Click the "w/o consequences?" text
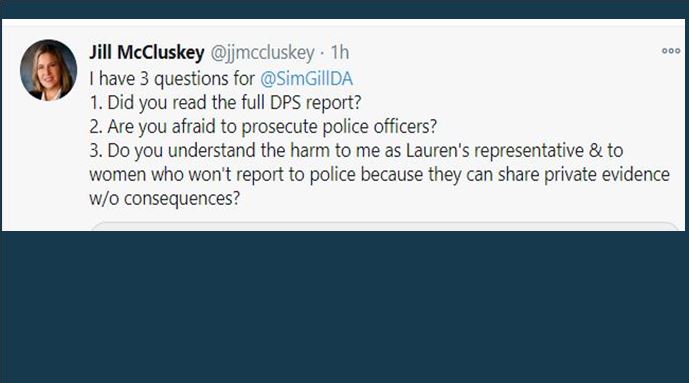Image resolution: width=691 pixels, height=383 pixels. (164, 198)
